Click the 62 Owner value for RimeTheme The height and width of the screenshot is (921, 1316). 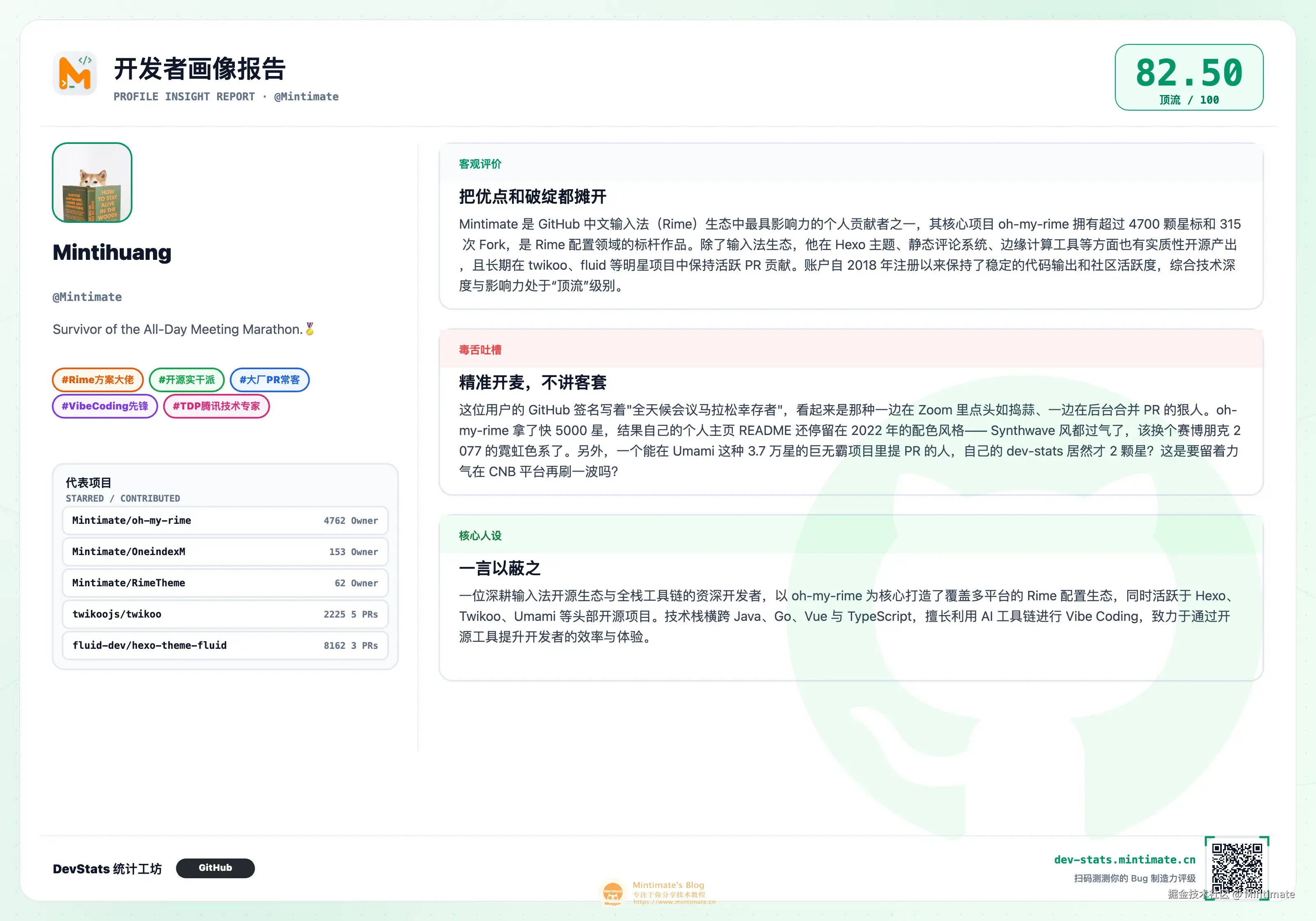pos(356,583)
